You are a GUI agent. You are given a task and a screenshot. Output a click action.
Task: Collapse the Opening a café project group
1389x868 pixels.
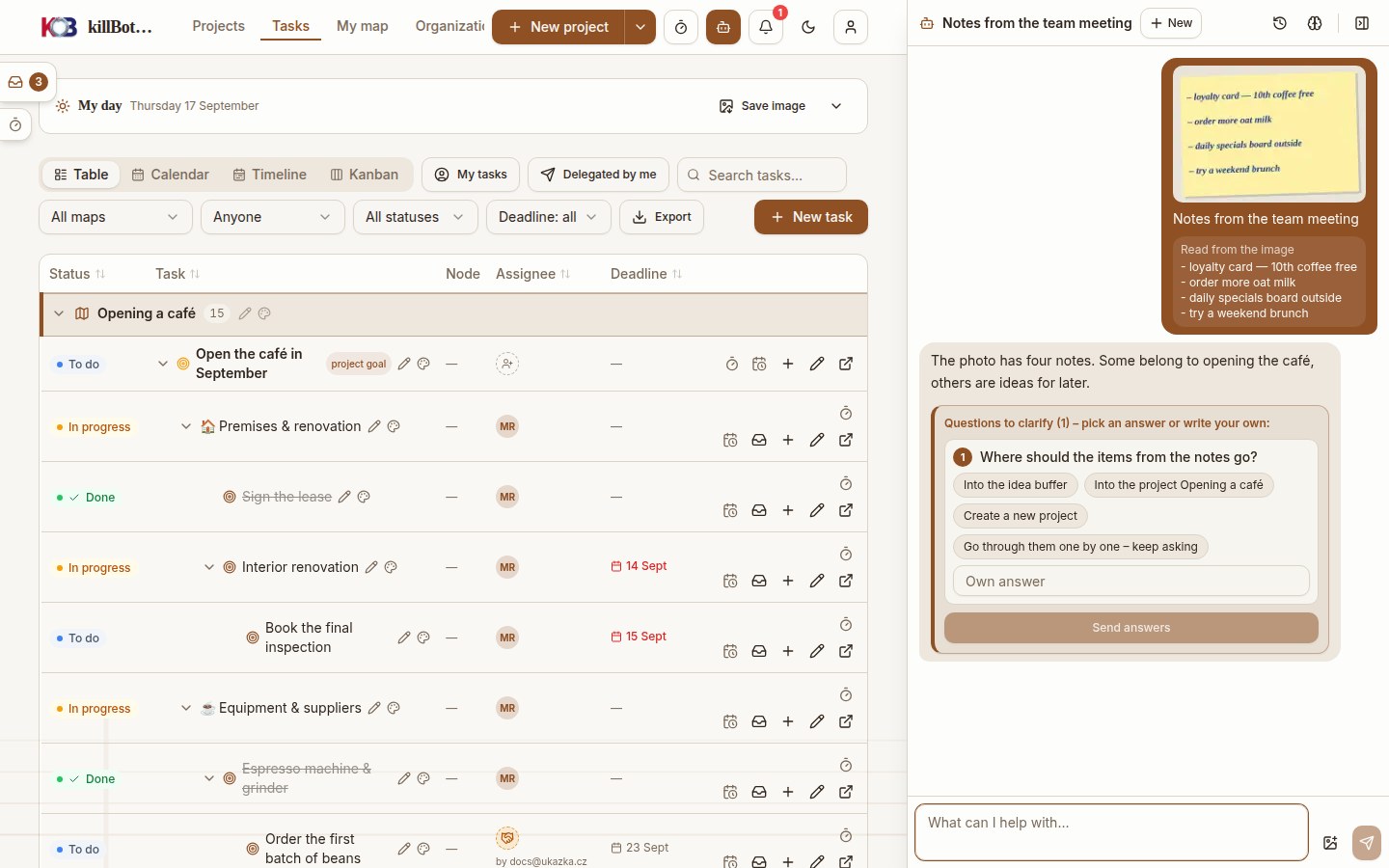tap(59, 313)
